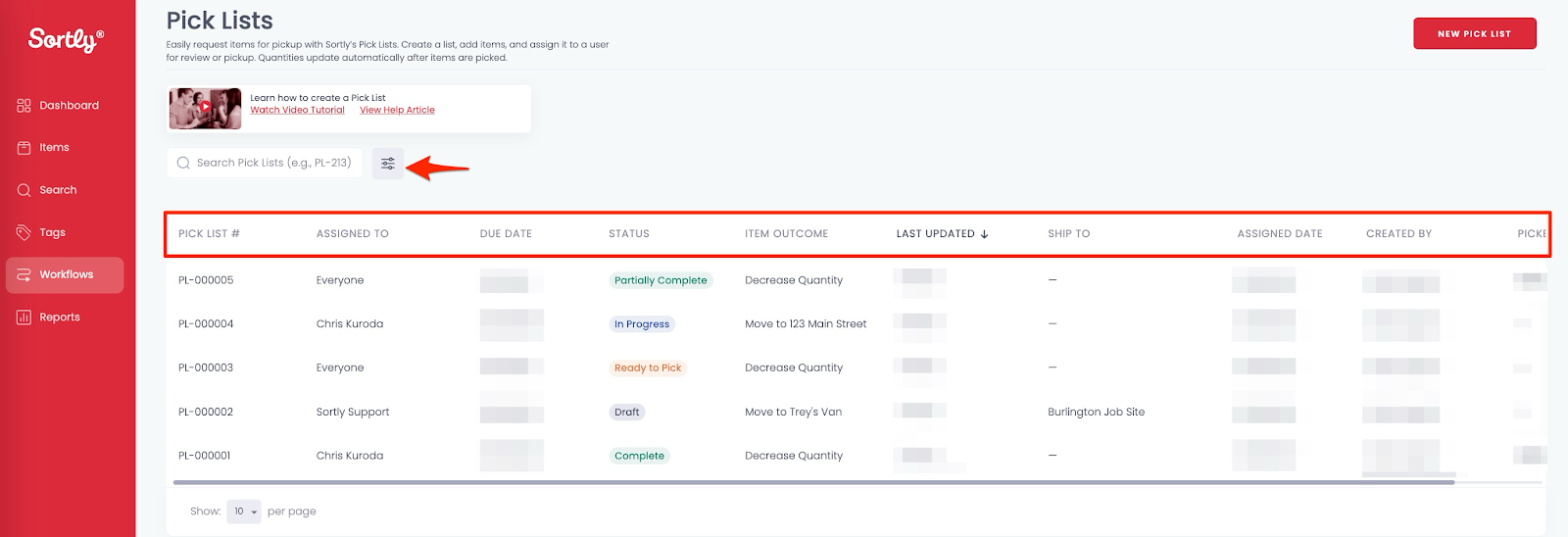The image size is (1568, 537).
Task: Open the Items box icon
Action: click(24, 148)
